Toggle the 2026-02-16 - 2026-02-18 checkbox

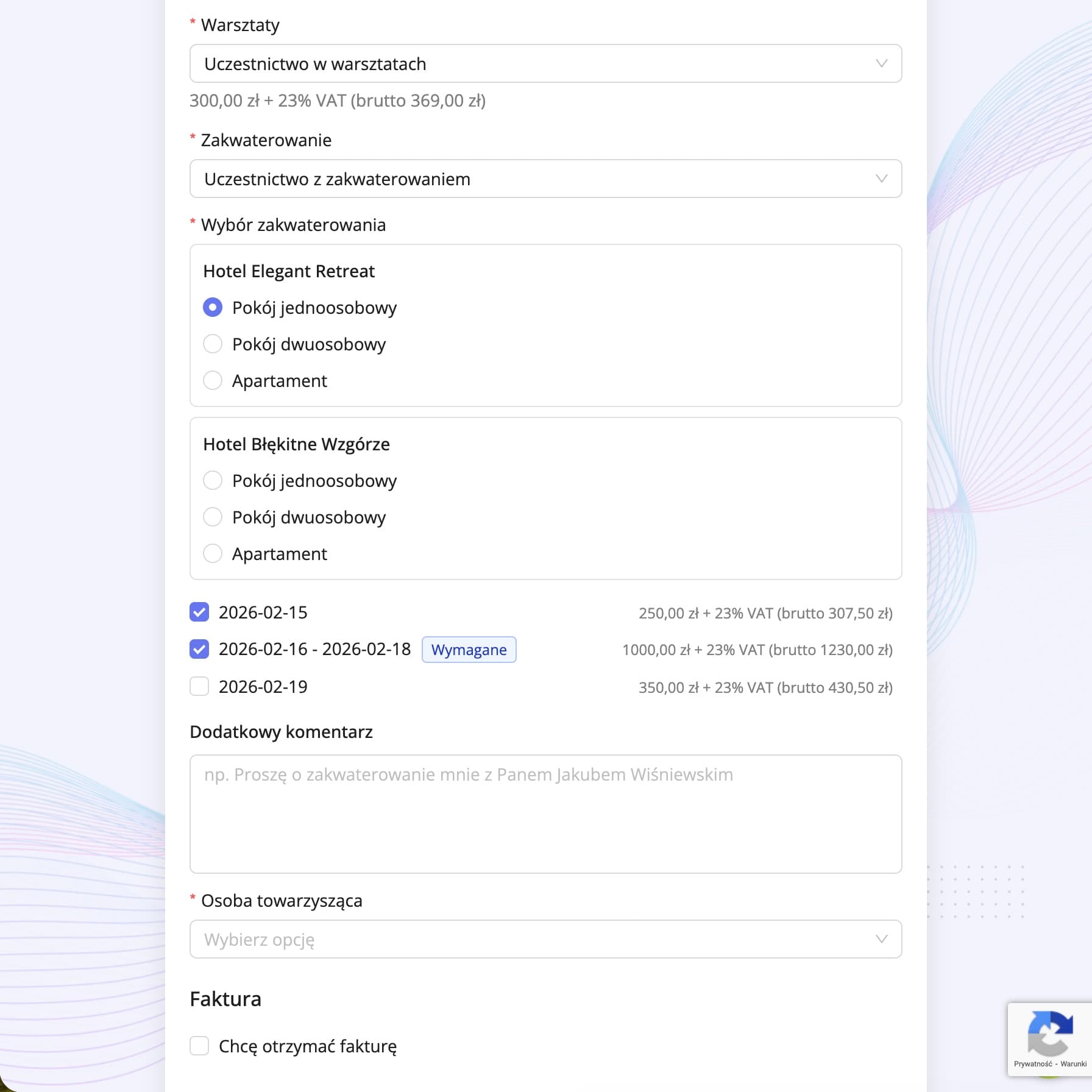(x=199, y=649)
